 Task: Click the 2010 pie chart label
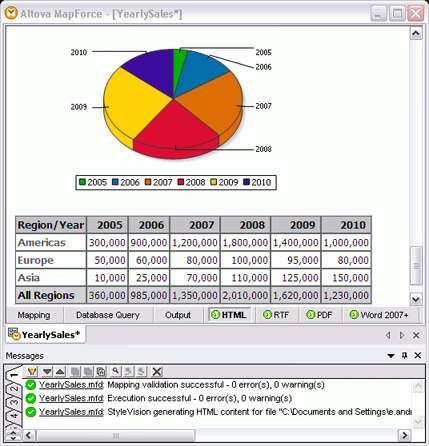point(79,52)
